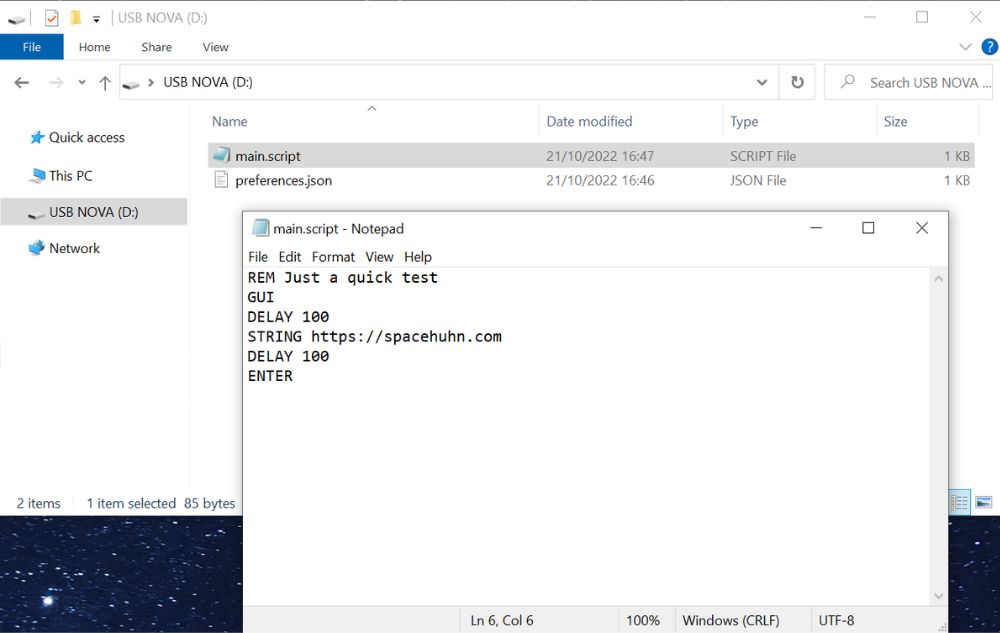Click the Search USB NOVA field

(909, 82)
